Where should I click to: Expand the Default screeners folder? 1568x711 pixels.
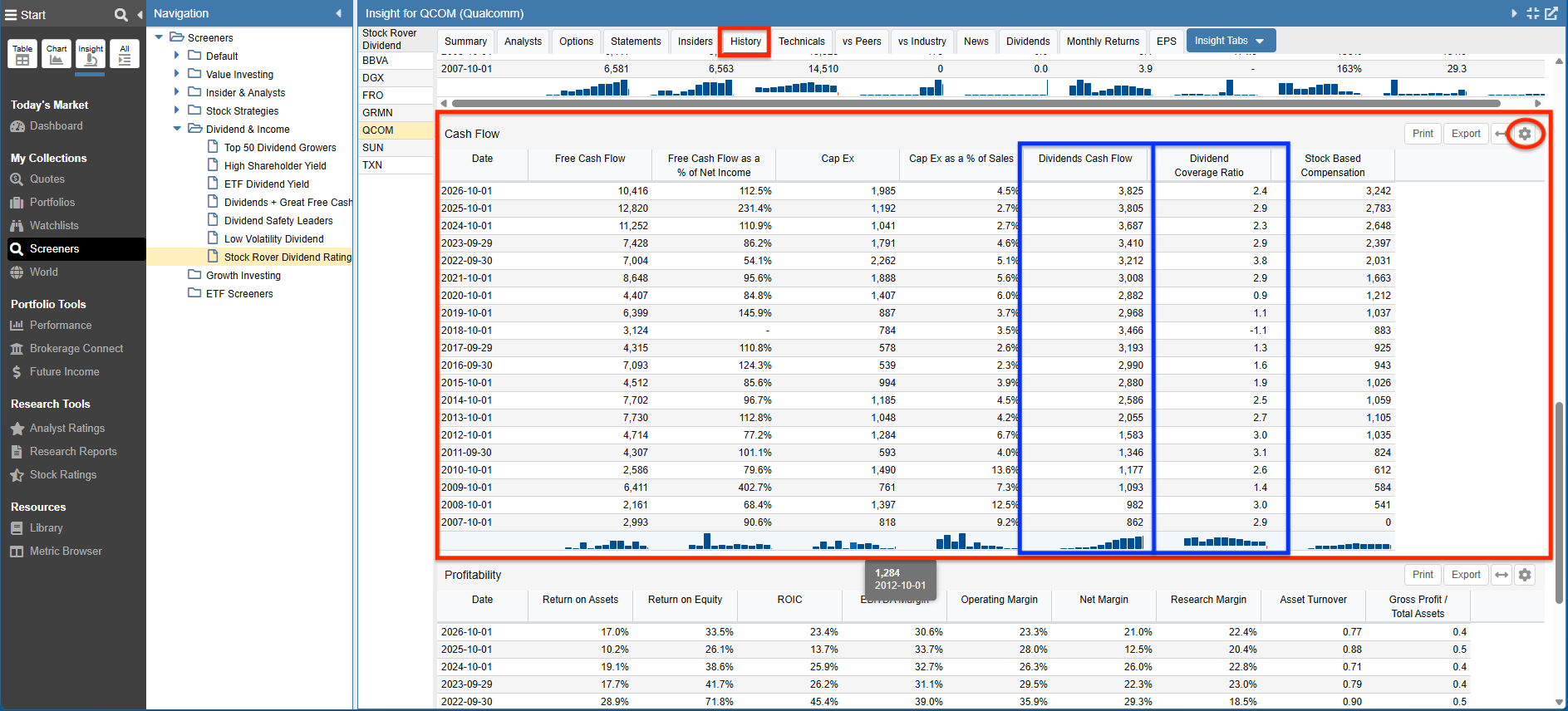177,56
